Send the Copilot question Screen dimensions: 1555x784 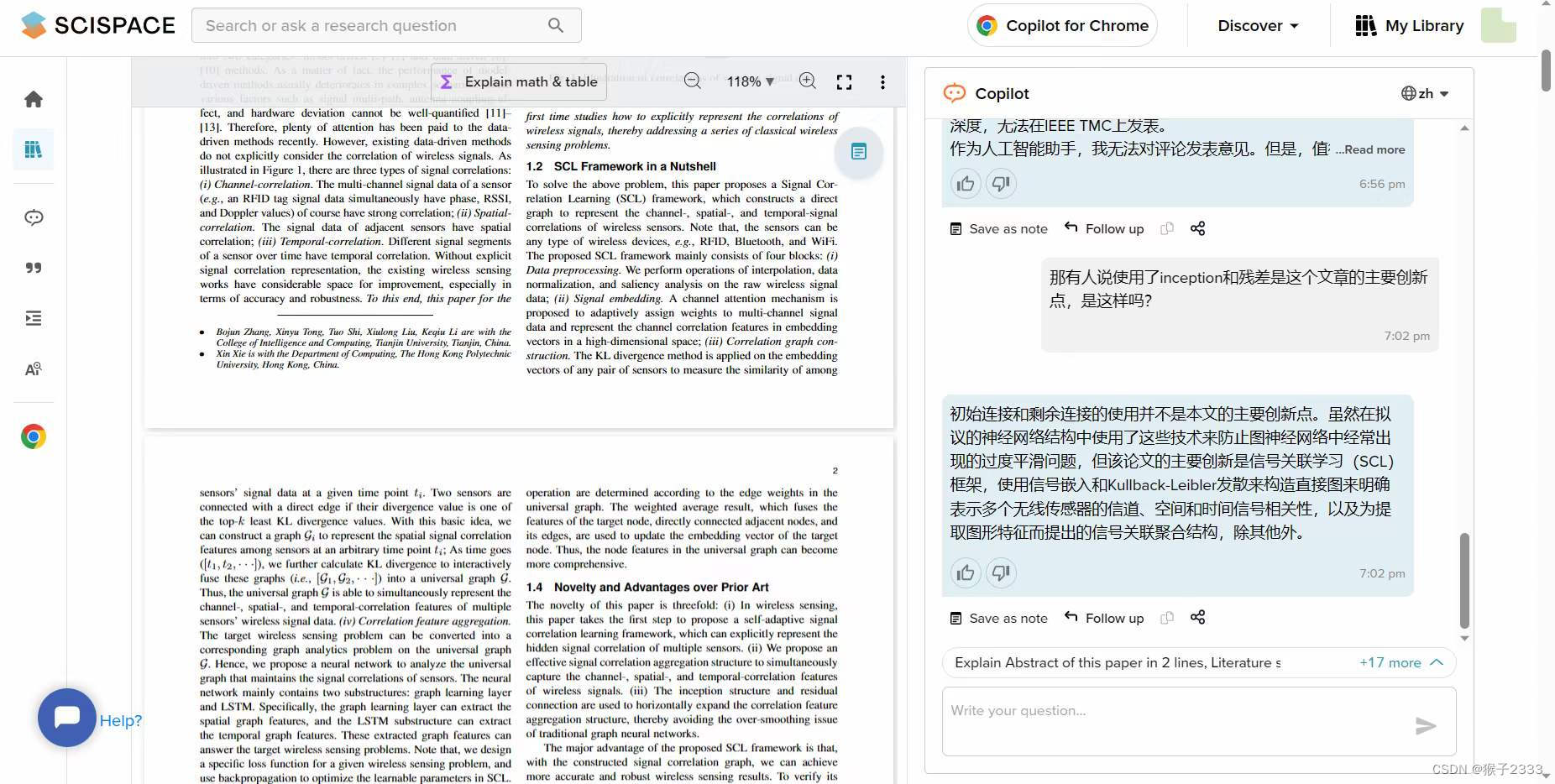click(1426, 726)
